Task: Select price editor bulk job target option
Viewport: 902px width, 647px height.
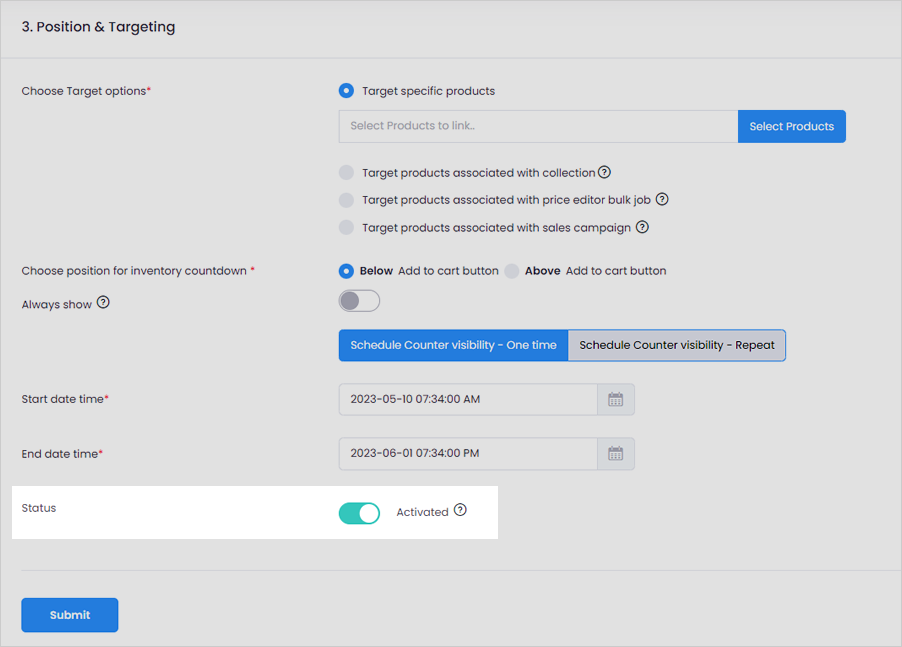Action: 346,200
